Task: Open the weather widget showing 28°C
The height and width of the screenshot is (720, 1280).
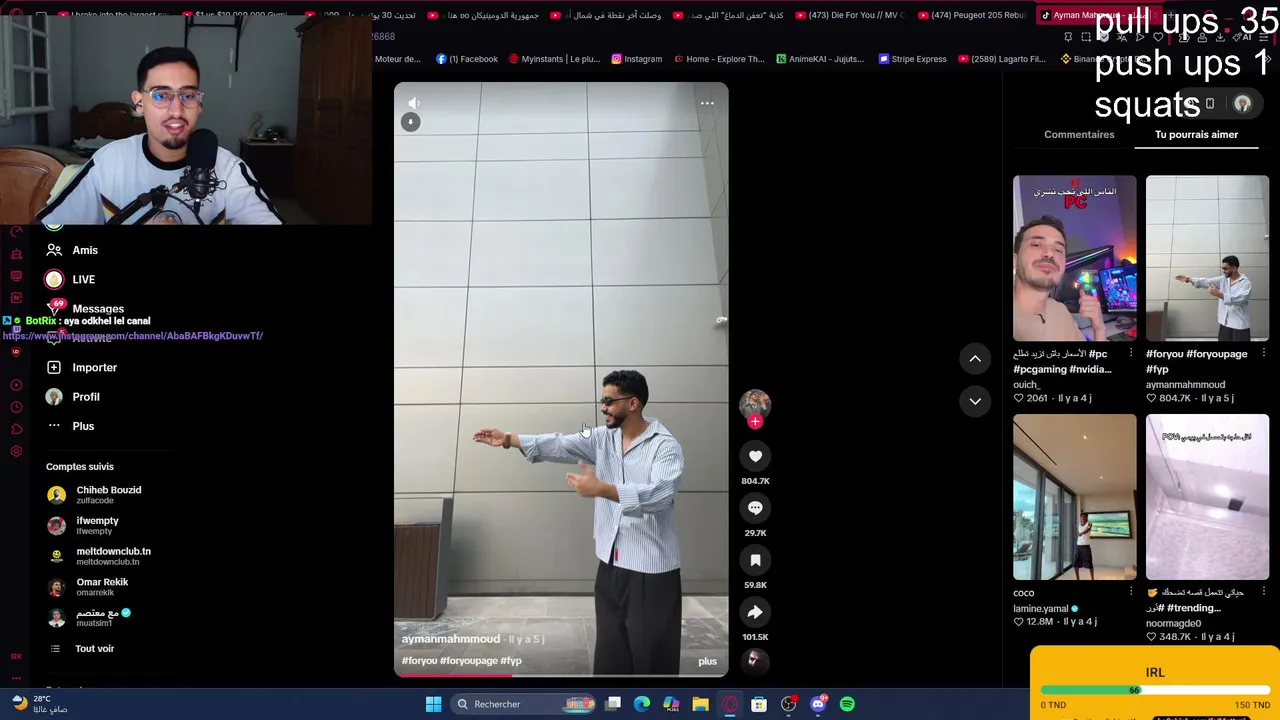Action: pyautogui.click(x=40, y=704)
